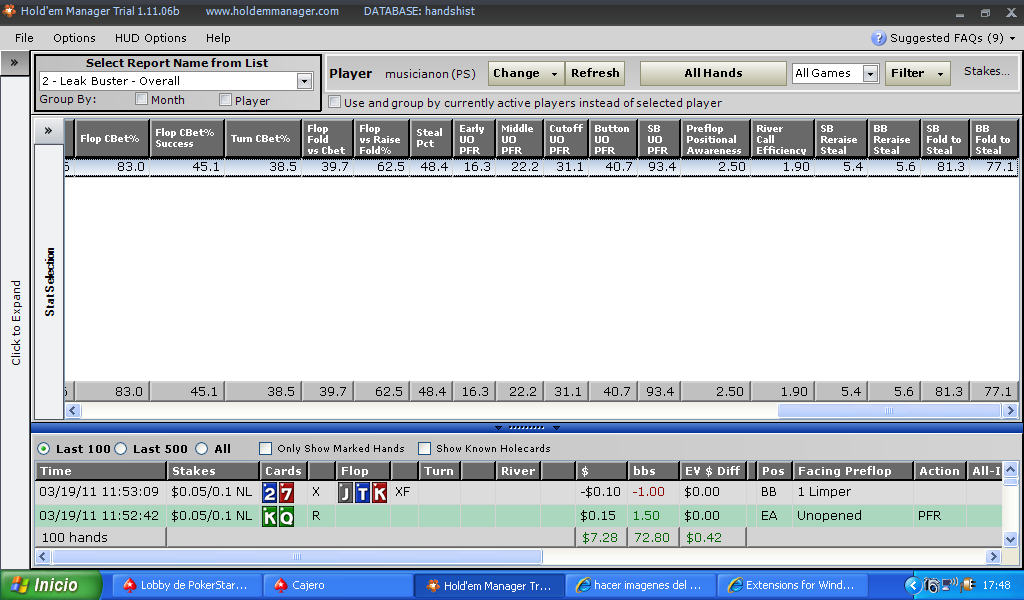Image resolution: width=1024 pixels, height=600 pixels.
Task: Expand the left sidebar double-arrow icon
Action: pos(15,62)
